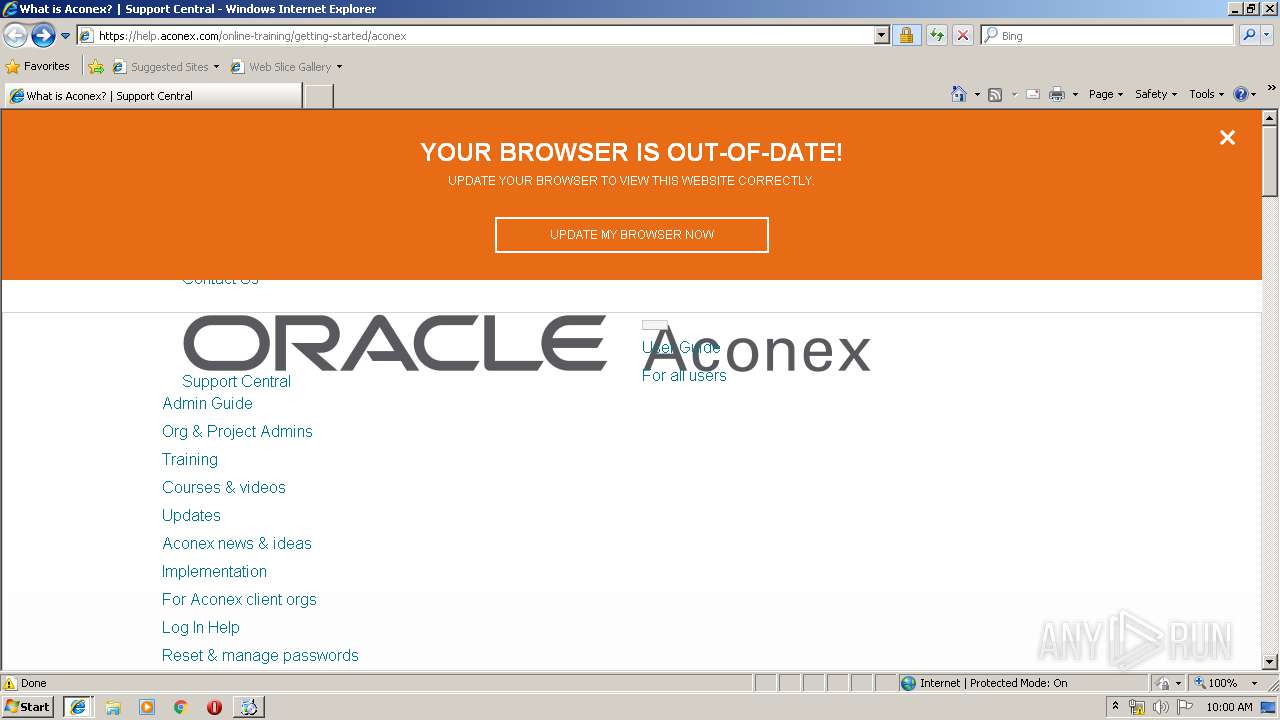Launch Opera from the taskbar
Screen dimensions: 1280x720
(x=214, y=707)
